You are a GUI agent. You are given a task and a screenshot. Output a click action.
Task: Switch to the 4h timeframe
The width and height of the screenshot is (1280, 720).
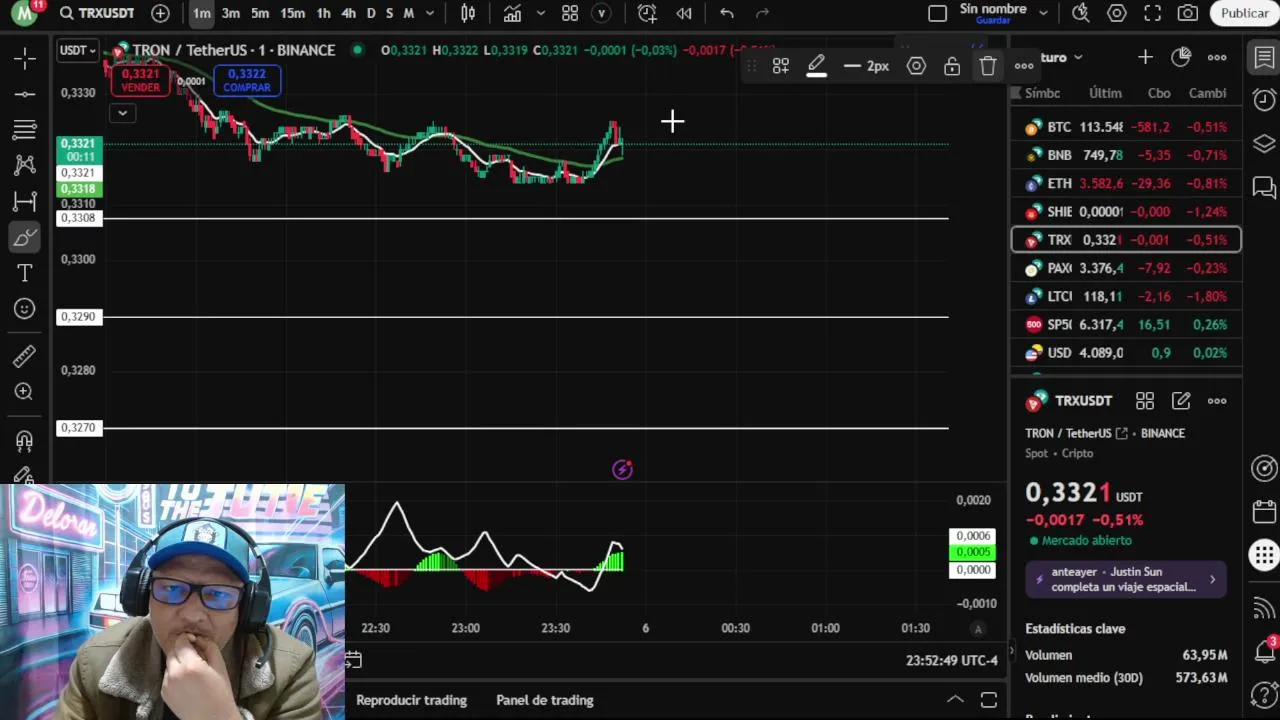click(348, 13)
